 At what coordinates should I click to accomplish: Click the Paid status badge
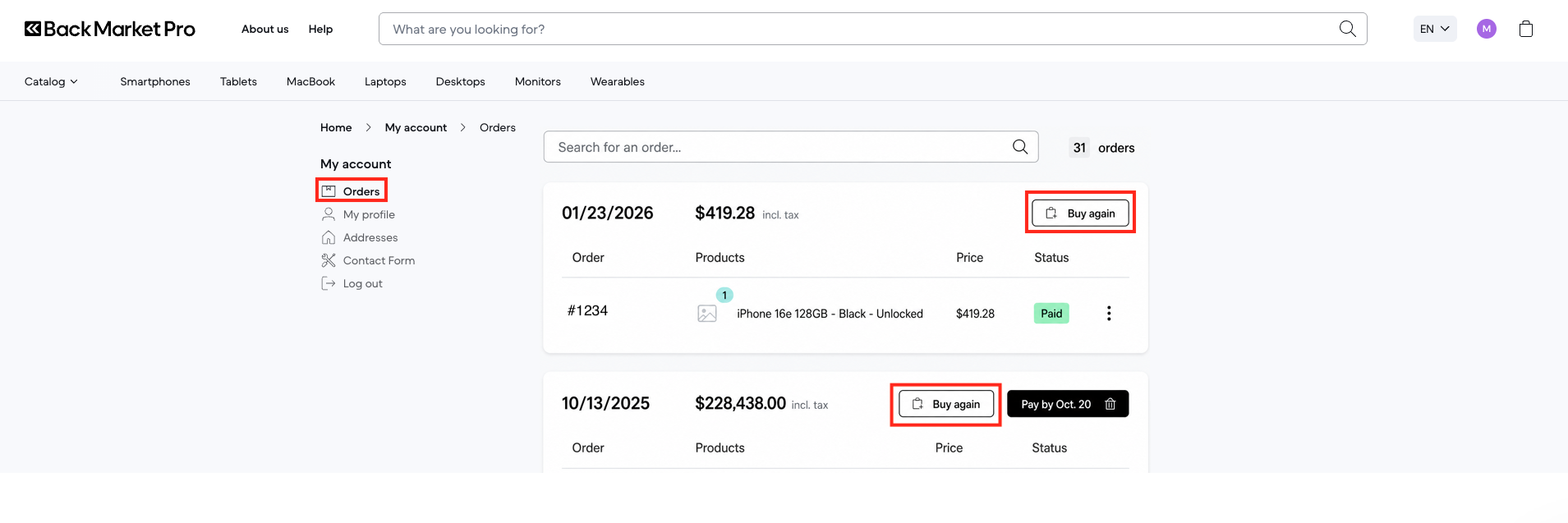tap(1051, 313)
